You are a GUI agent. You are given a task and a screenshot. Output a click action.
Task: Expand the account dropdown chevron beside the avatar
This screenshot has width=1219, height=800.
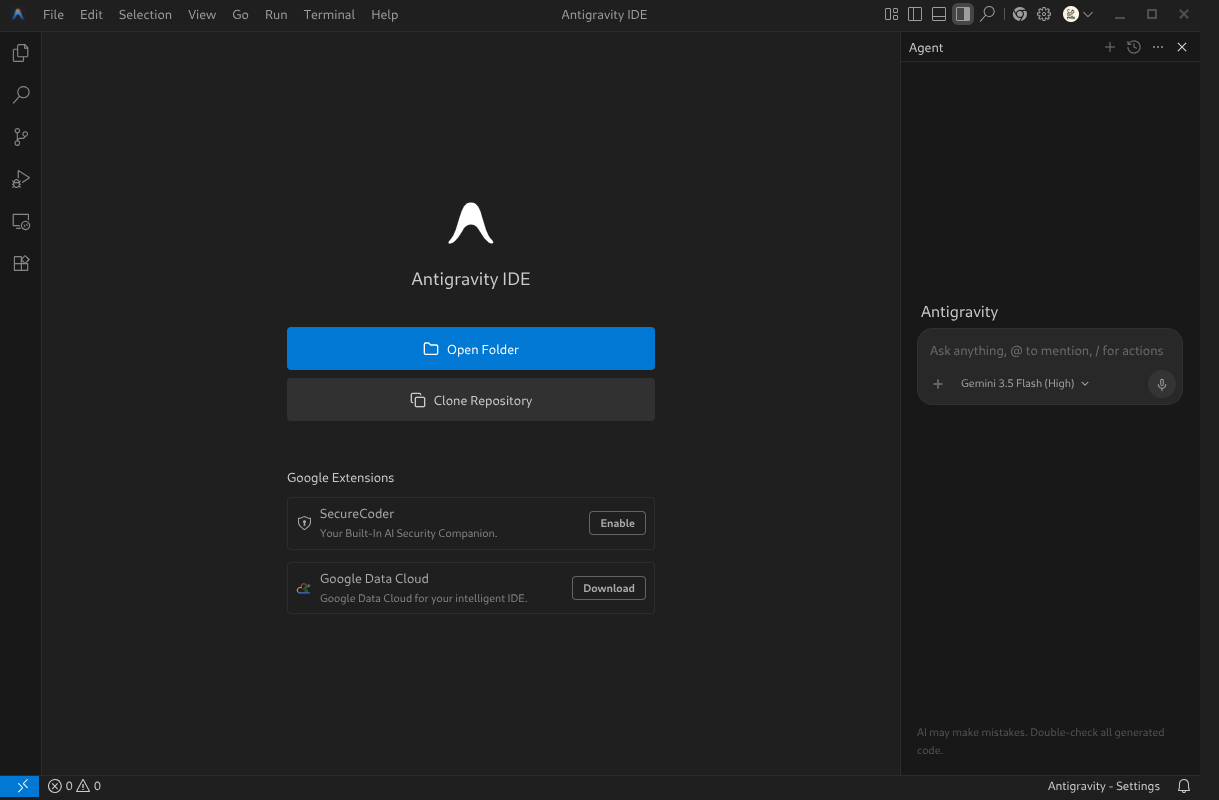click(1088, 15)
